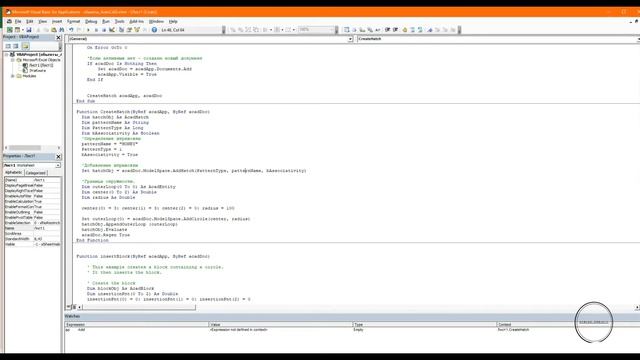Open the Edit menu
The image size is (640, 360).
(x=30, y=21)
